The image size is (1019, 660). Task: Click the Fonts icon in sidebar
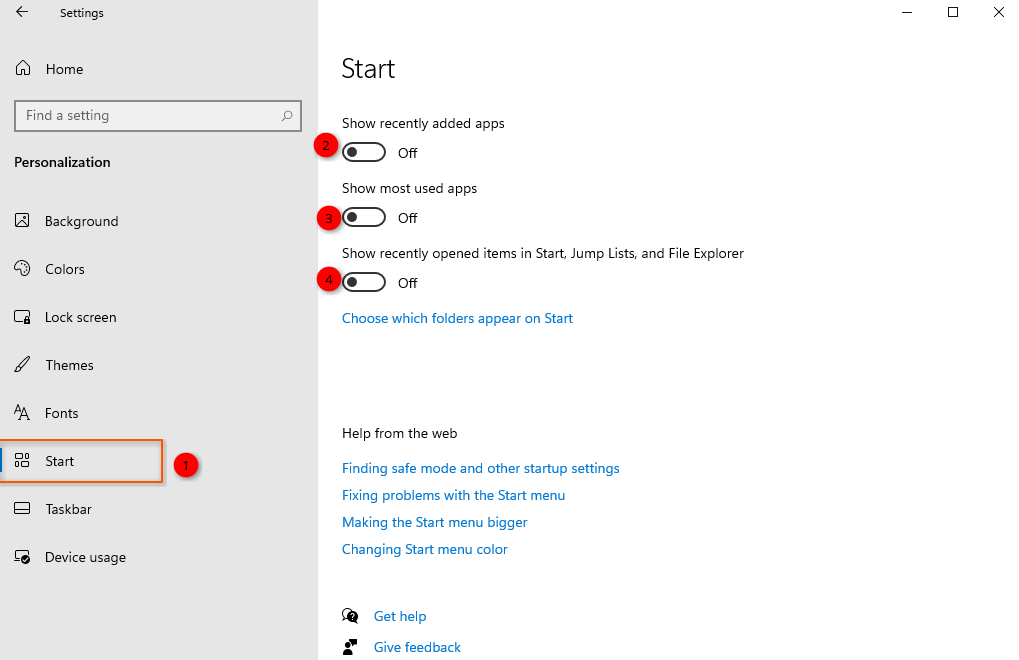(x=22, y=413)
